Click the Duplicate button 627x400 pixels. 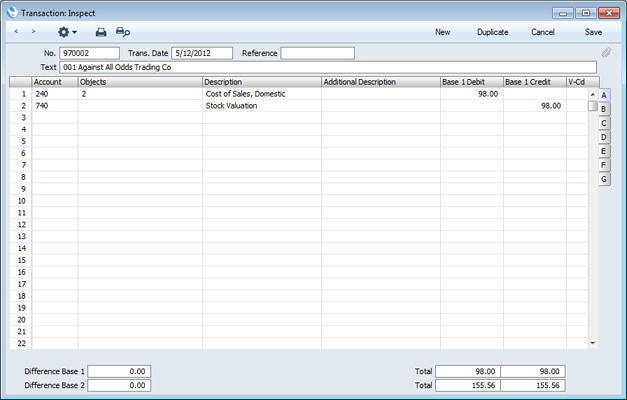pyautogui.click(x=492, y=32)
